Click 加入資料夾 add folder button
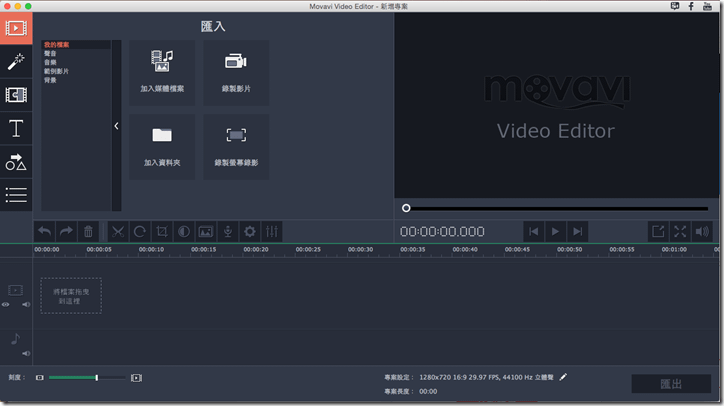This screenshot has width=724, height=406. pos(162,147)
